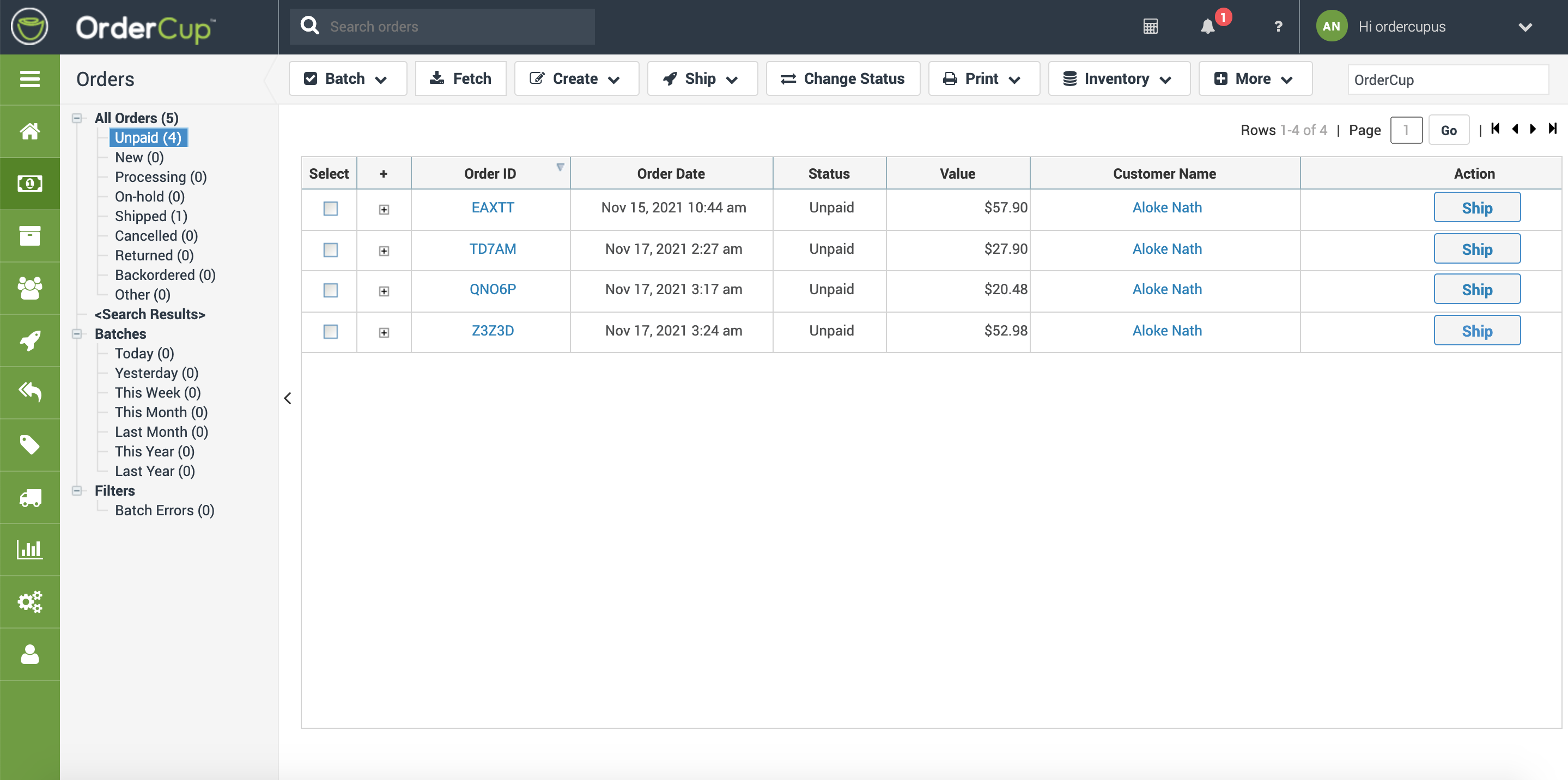Expand details of order TD7AM row

point(384,251)
